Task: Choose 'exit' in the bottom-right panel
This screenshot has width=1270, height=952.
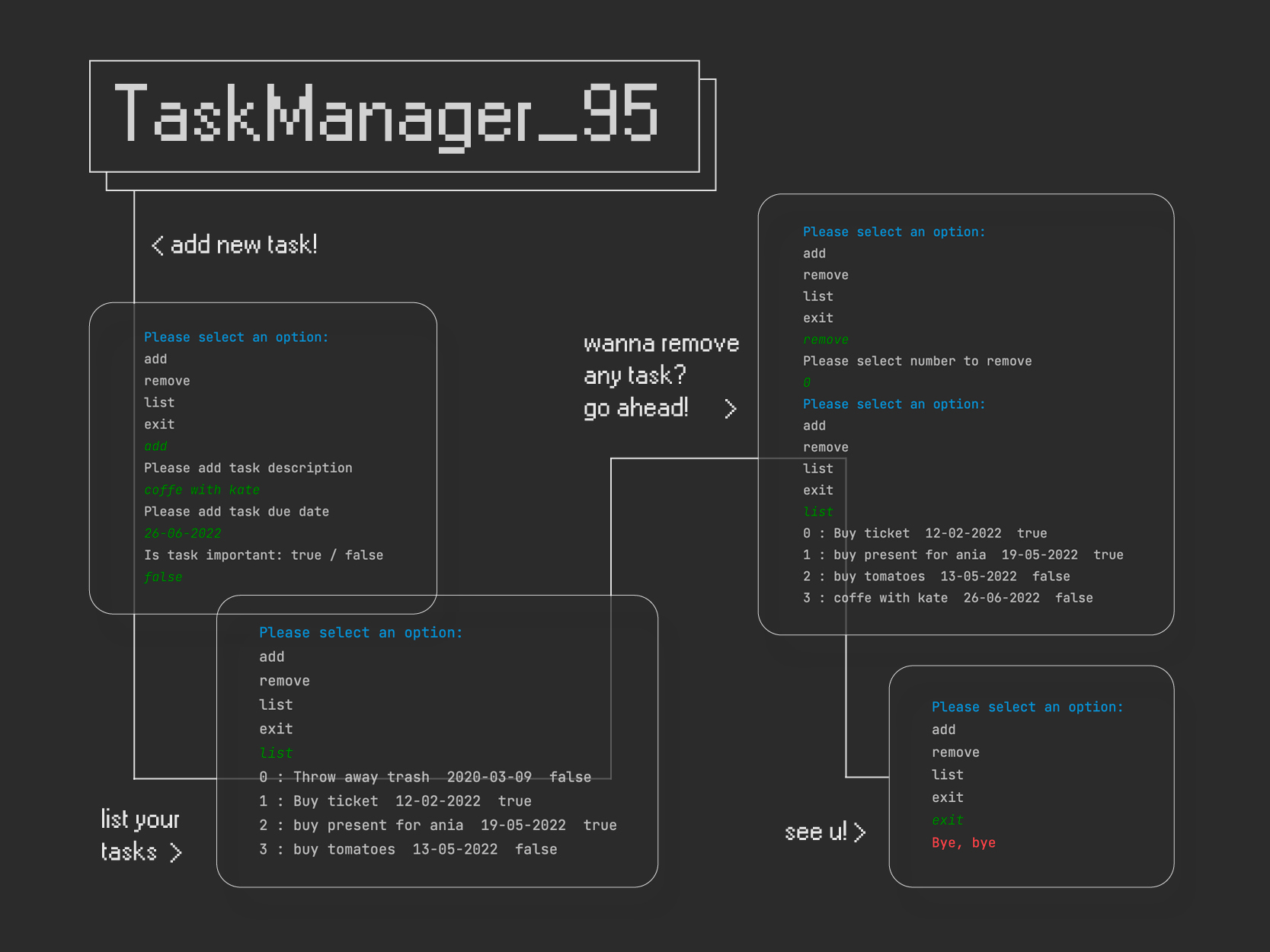Action: click(x=947, y=797)
